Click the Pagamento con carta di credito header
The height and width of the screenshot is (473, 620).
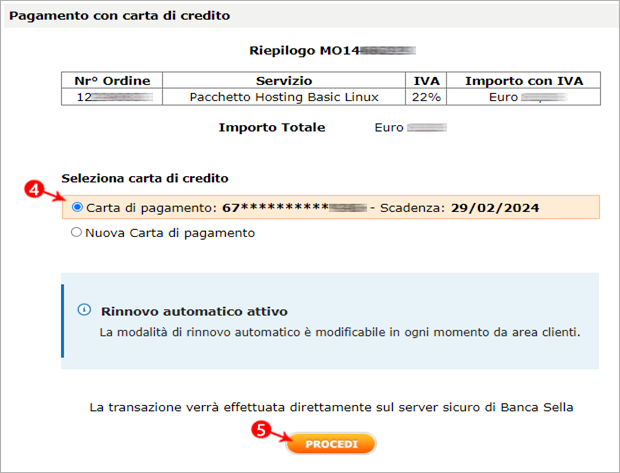coord(119,15)
